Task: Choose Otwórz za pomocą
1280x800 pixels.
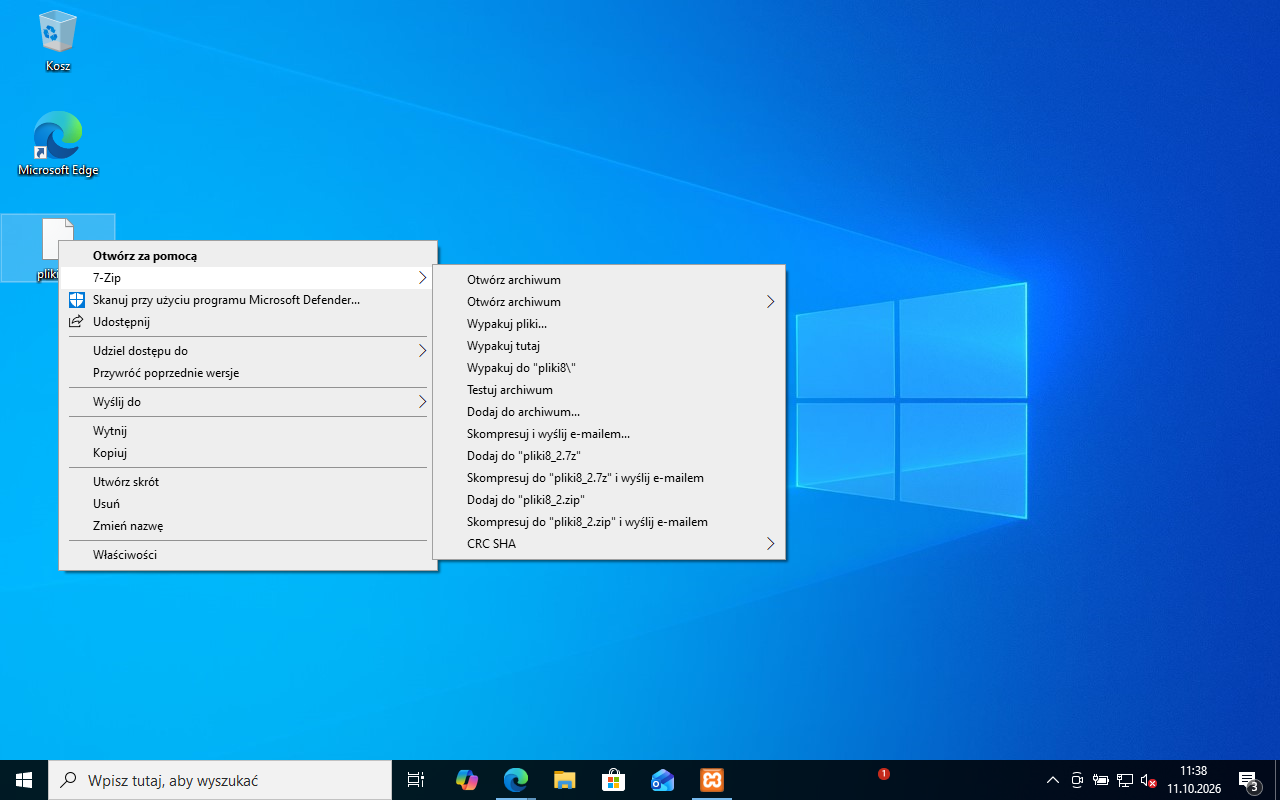Action: pos(248,256)
